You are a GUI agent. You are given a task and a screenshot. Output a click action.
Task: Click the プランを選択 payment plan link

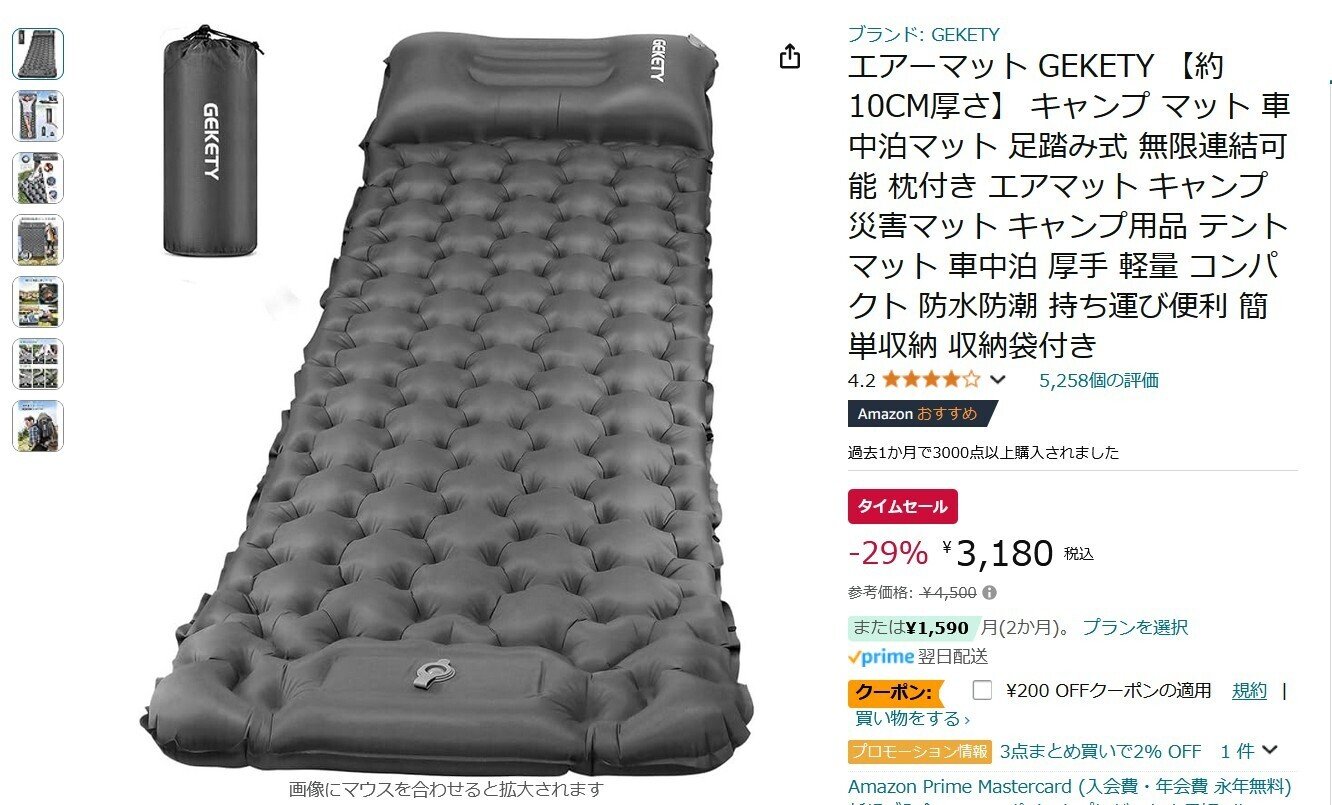click(1135, 627)
